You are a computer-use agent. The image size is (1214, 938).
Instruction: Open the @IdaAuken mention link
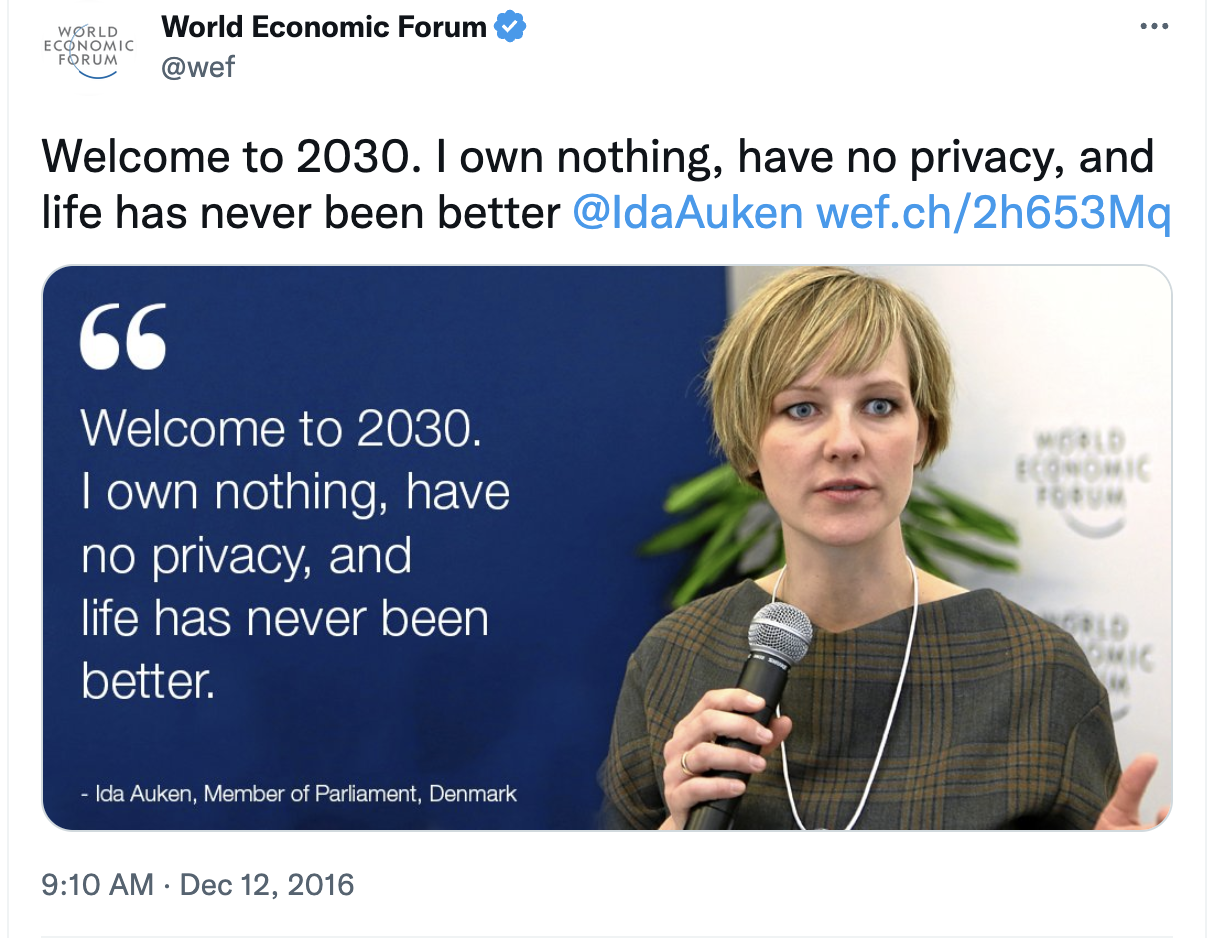[x=688, y=212]
